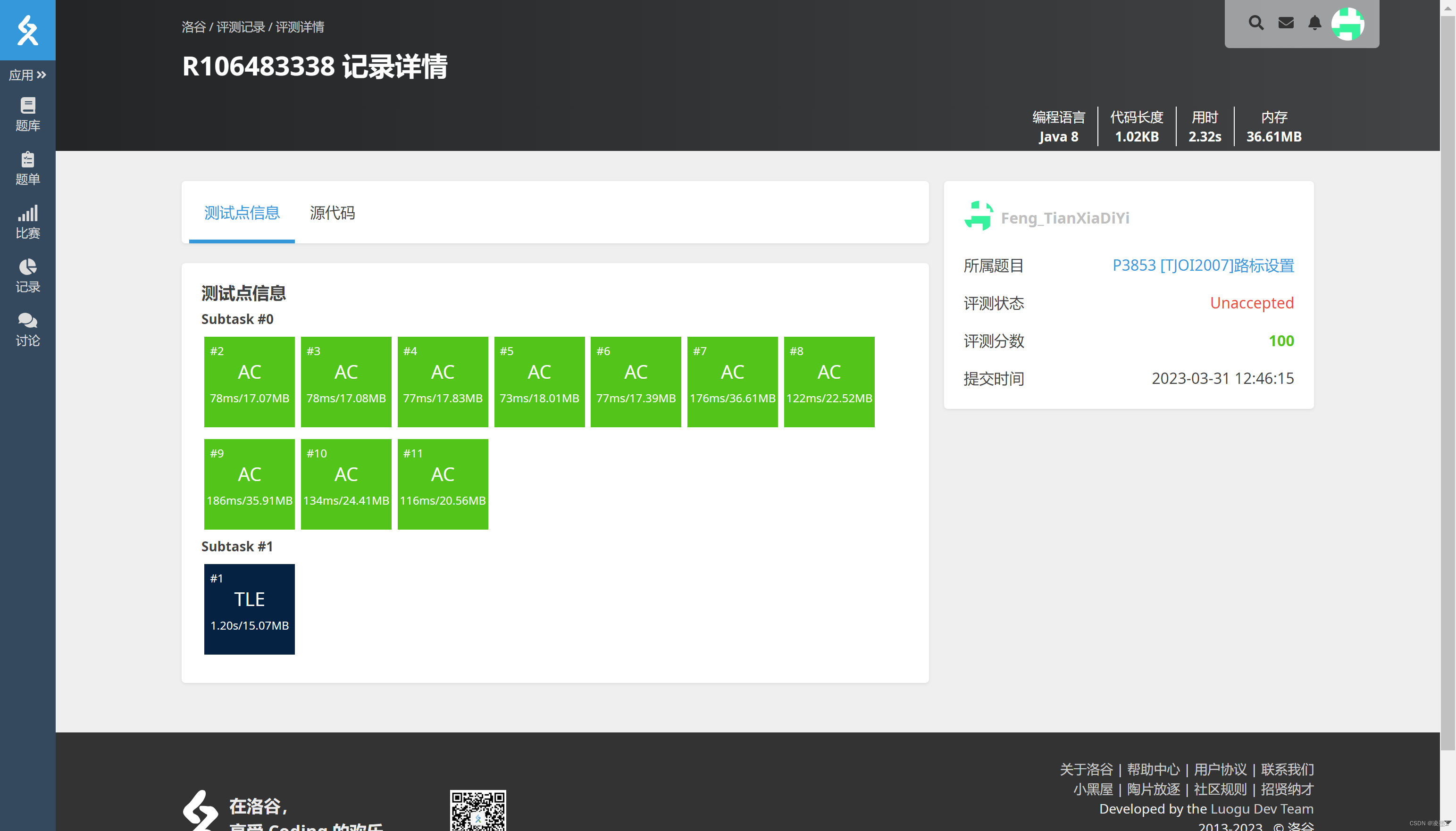The image size is (1456, 831).
Task: Click the TLE test case #1 block
Action: coord(250,609)
